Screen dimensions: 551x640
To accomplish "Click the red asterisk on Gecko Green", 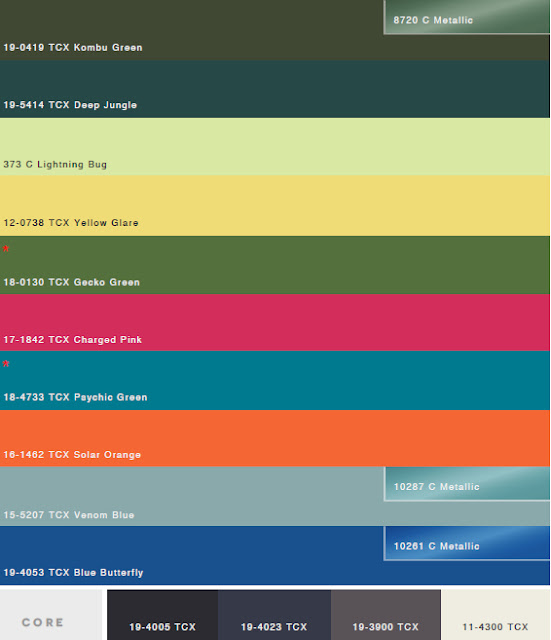I will coord(6,249).
